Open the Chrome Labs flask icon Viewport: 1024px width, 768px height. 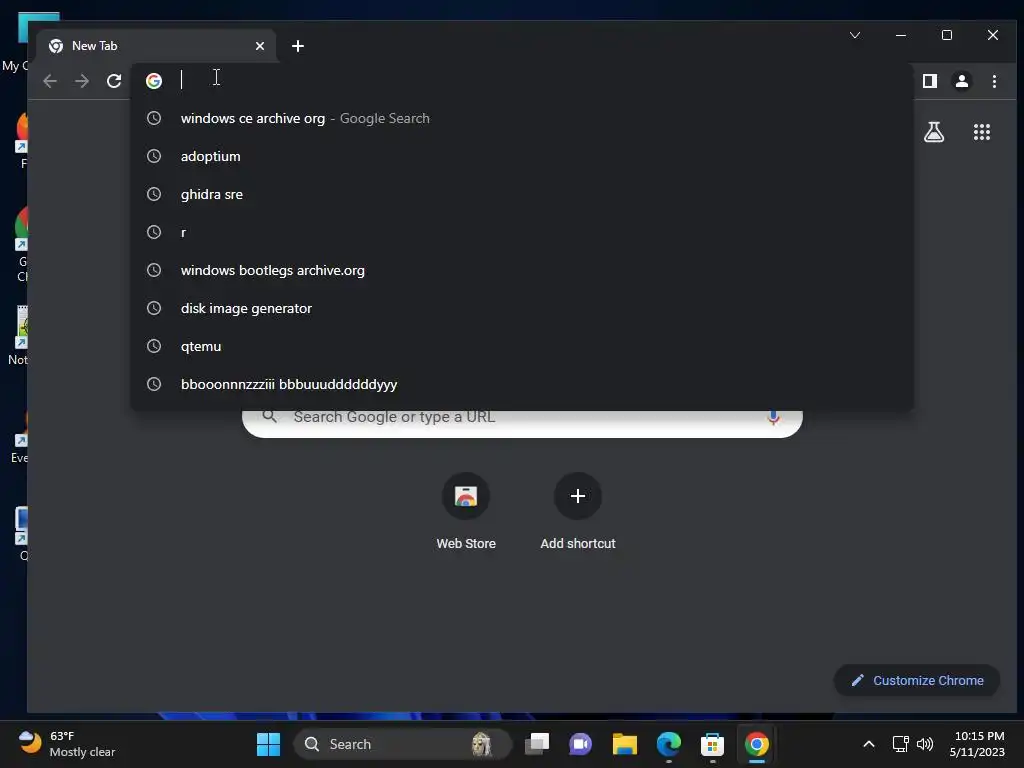coord(934,133)
